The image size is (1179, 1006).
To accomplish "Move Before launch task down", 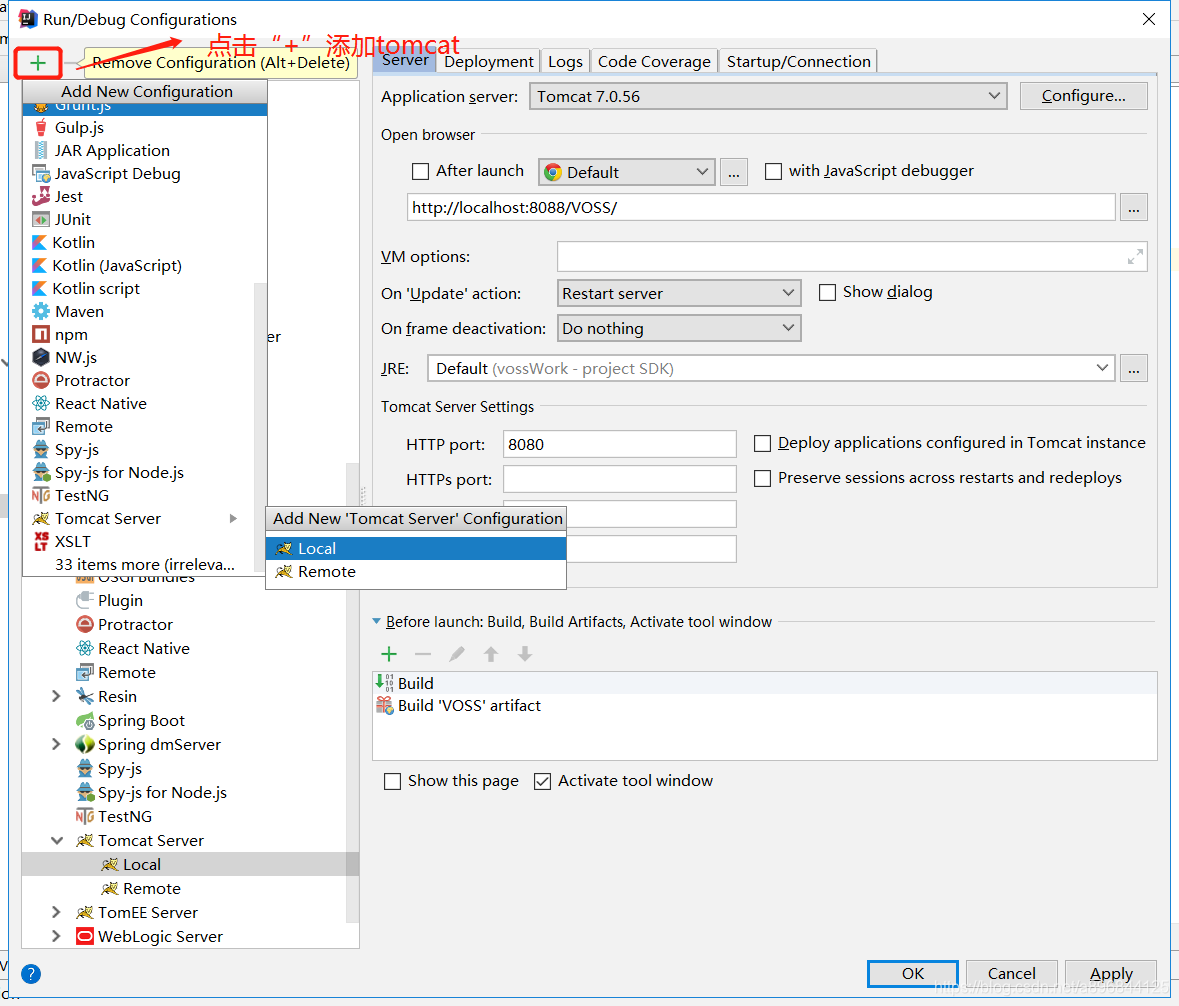I will coord(525,654).
